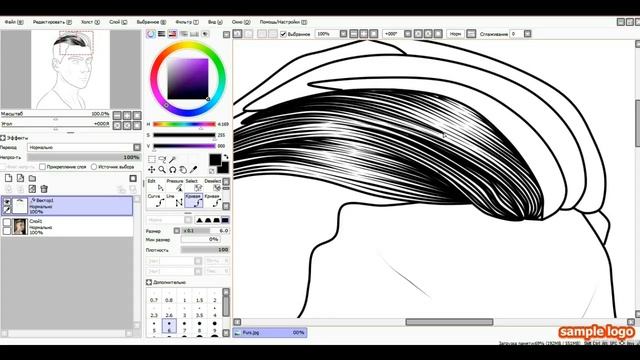Pick brush size preset 0.7

click(154, 297)
